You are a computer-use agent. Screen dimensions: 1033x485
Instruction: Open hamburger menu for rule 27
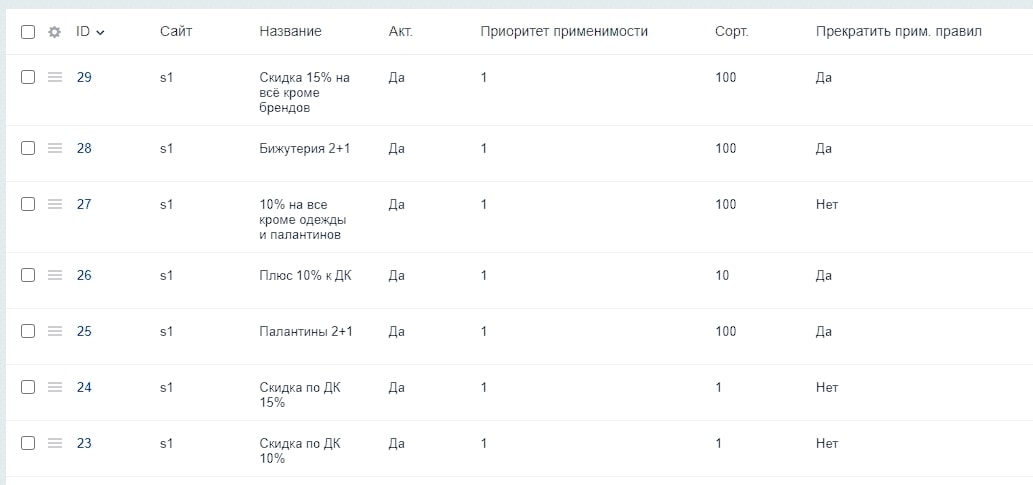point(55,204)
